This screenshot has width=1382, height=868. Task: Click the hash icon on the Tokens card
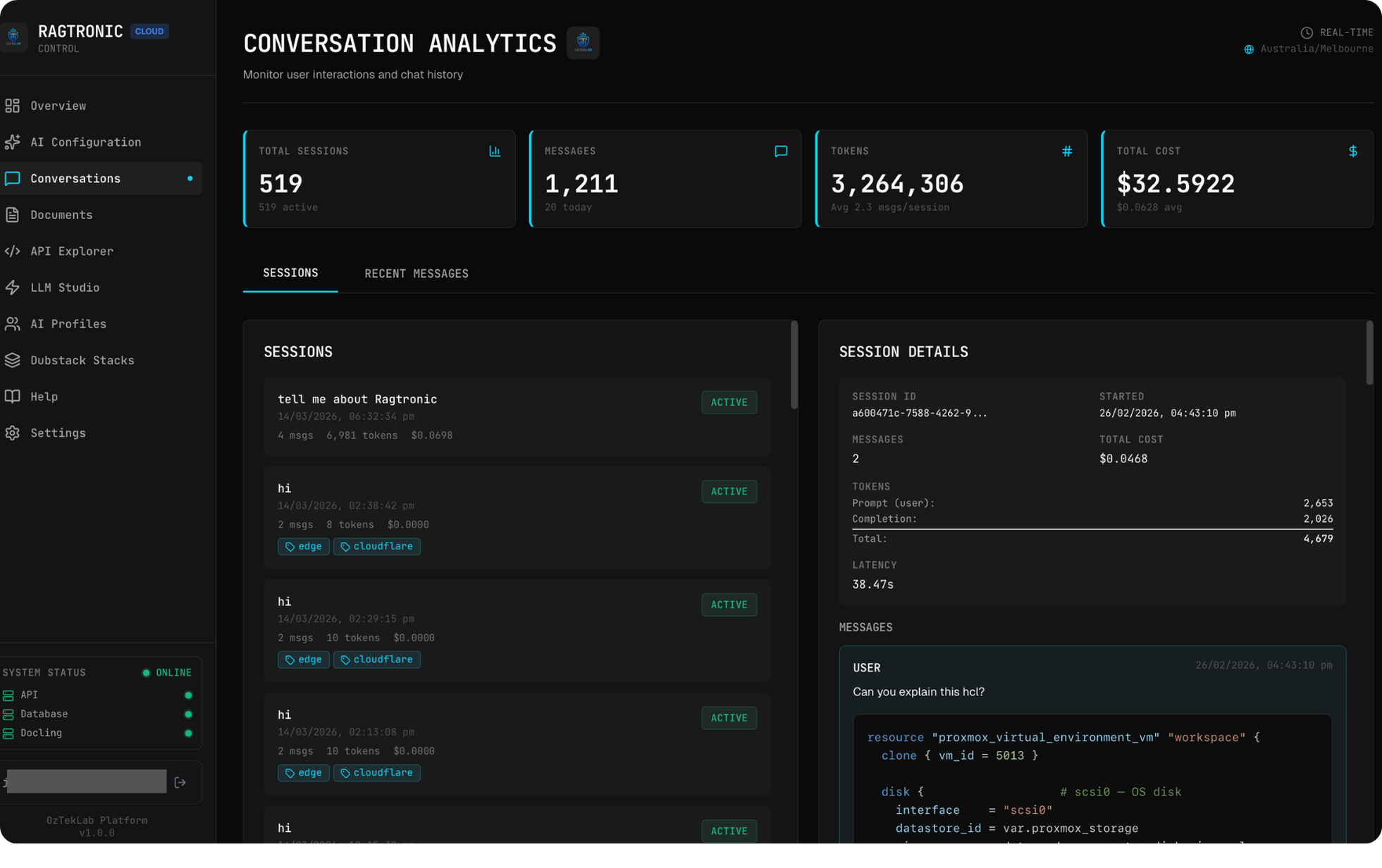(1067, 151)
